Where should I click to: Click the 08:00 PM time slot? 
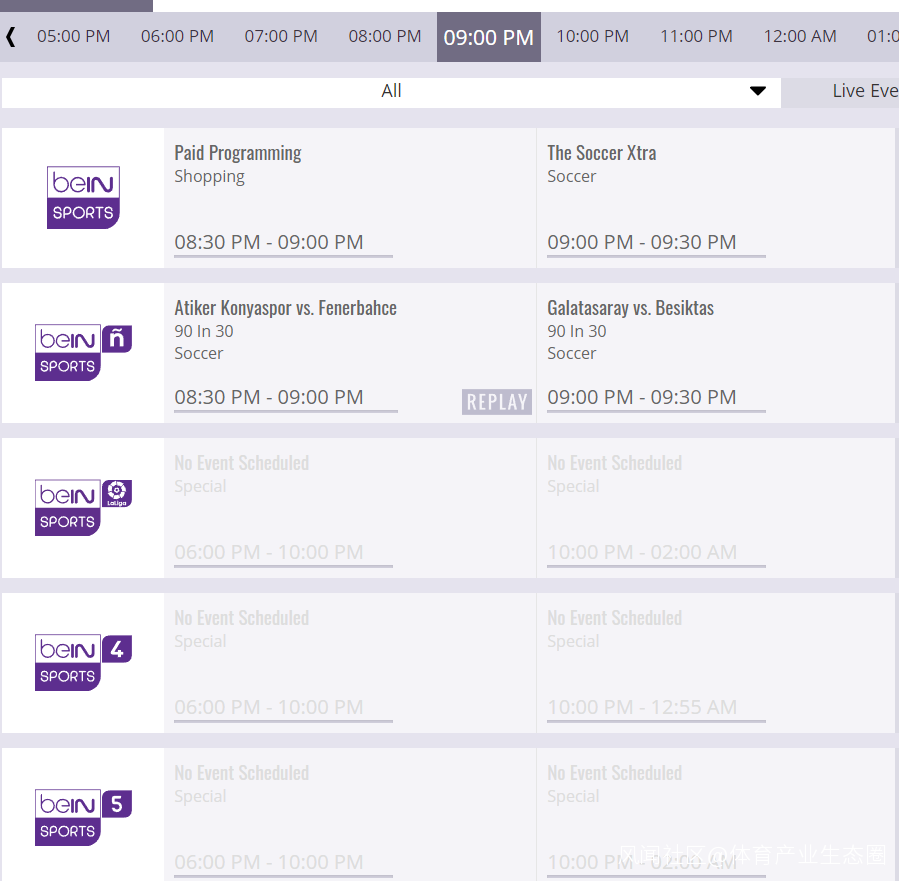pos(385,37)
